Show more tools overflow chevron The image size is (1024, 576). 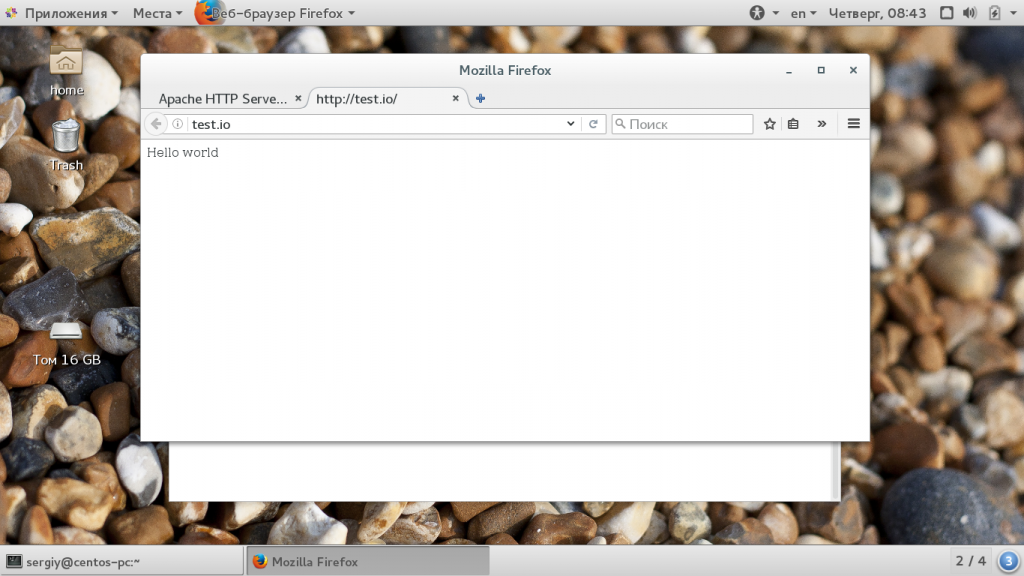[x=822, y=123]
